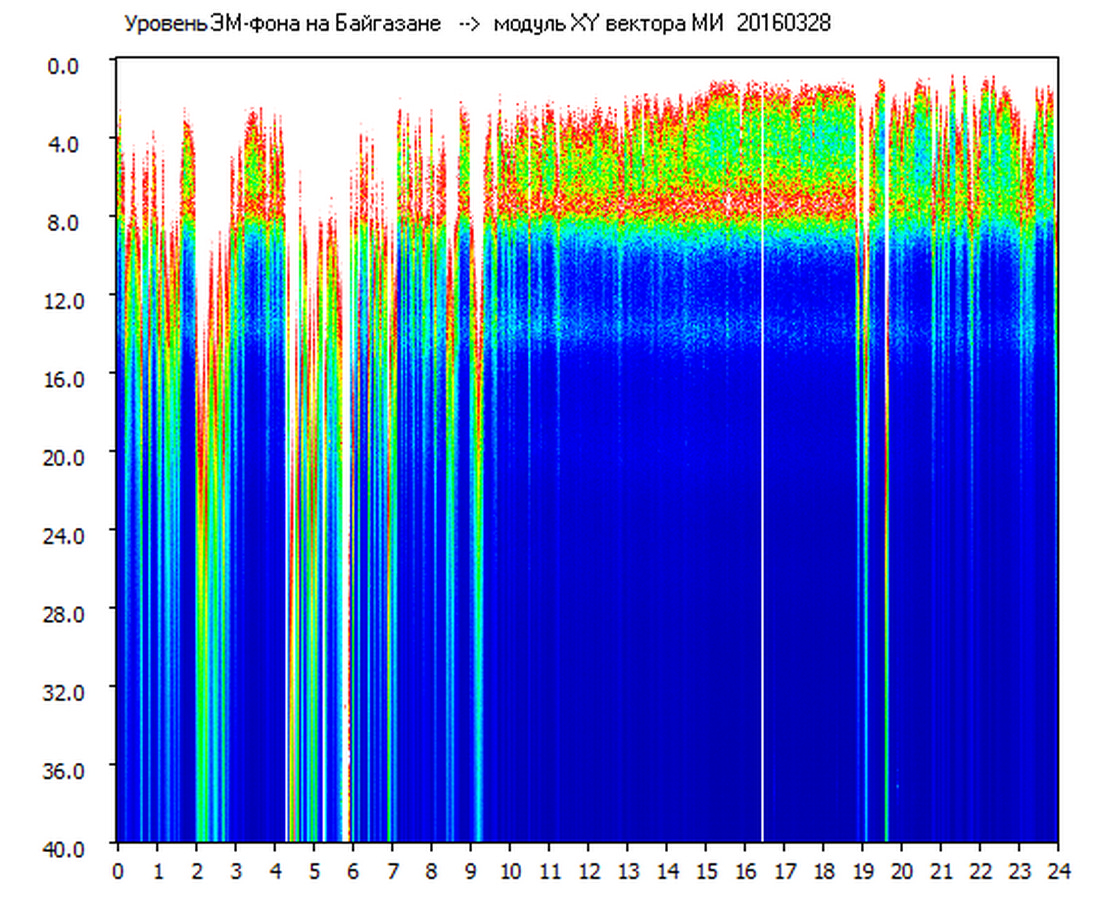Click hour 24 label at axis end

pos(1058,871)
